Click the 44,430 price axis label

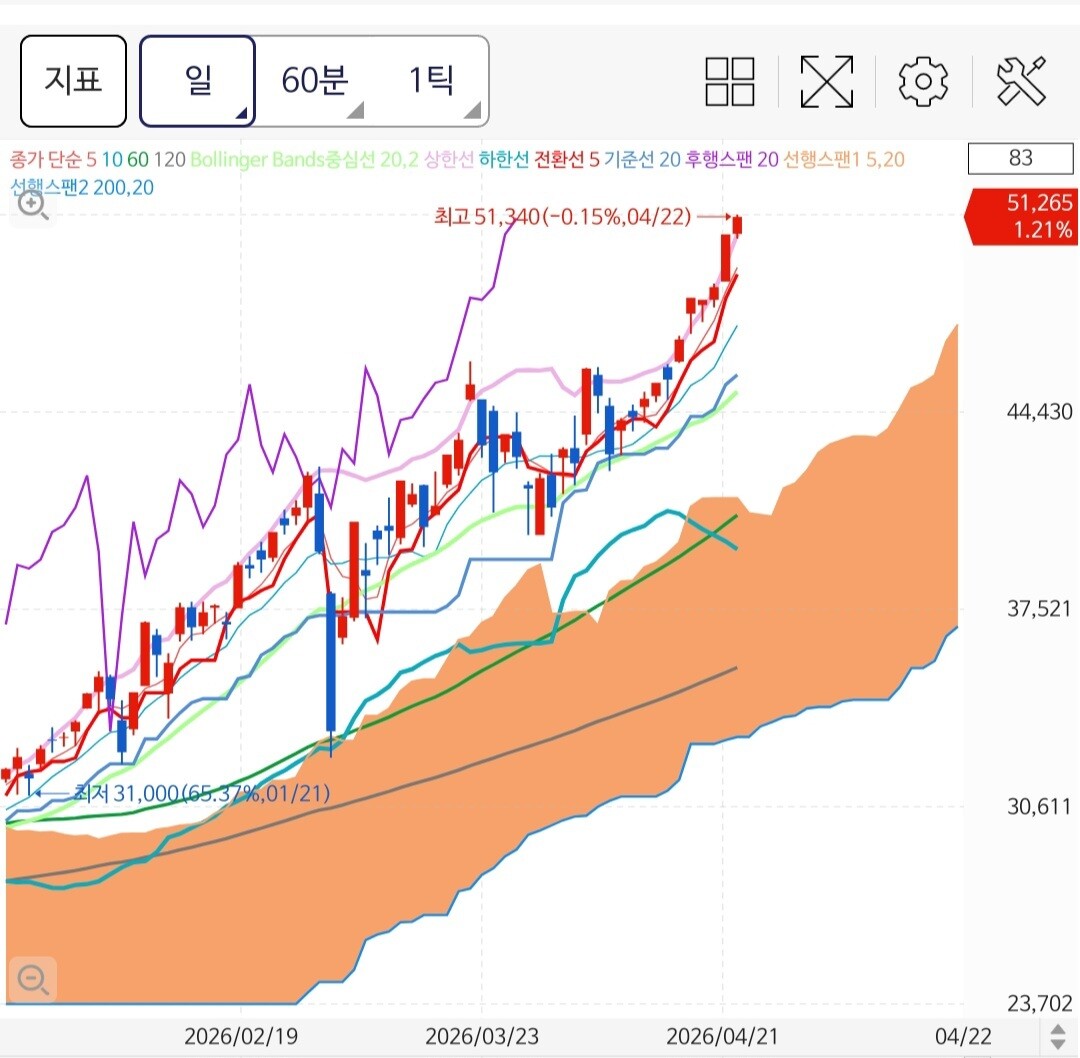click(1039, 412)
